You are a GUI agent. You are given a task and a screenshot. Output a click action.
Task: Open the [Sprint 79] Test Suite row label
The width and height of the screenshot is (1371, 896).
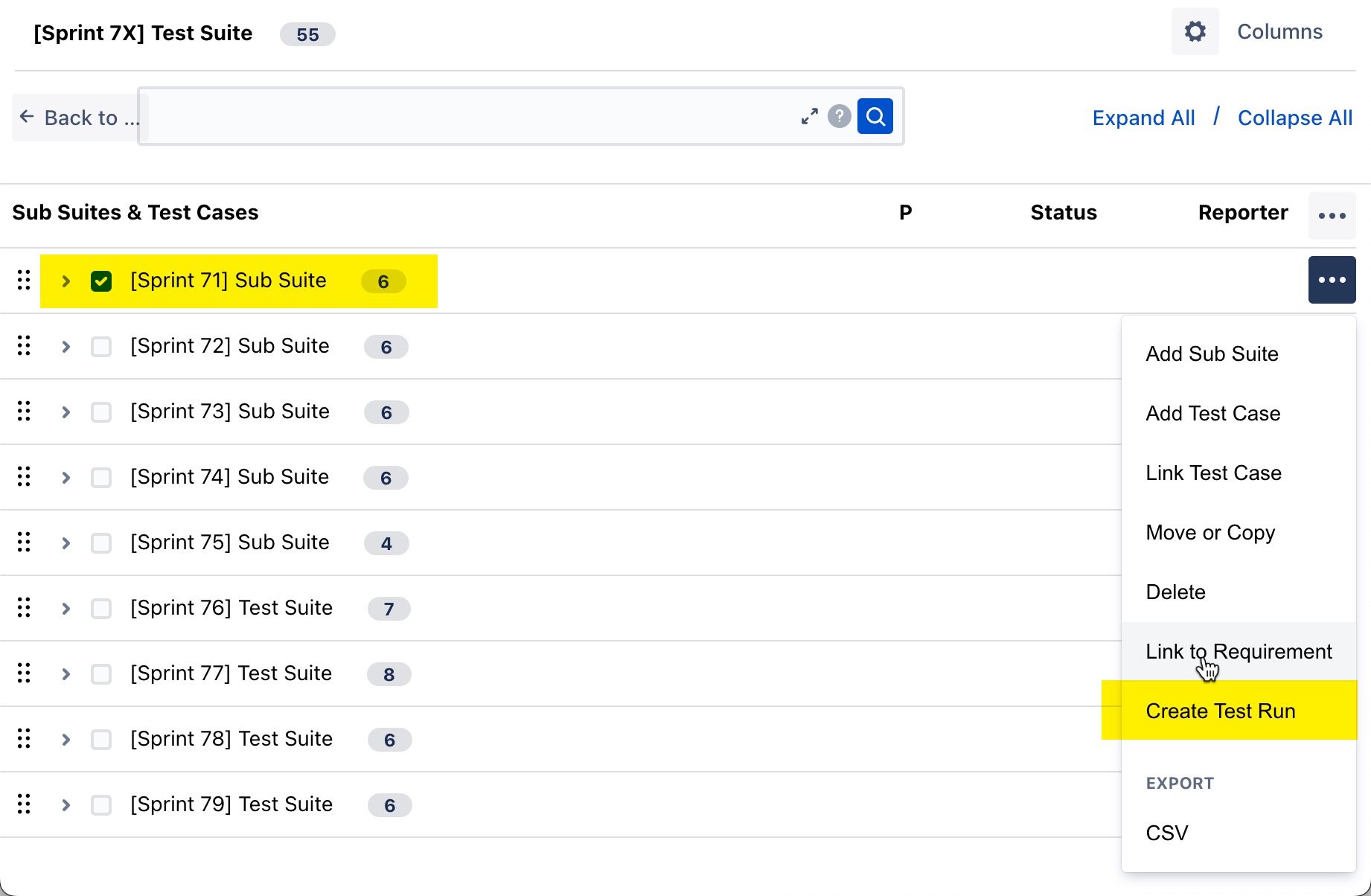231,804
